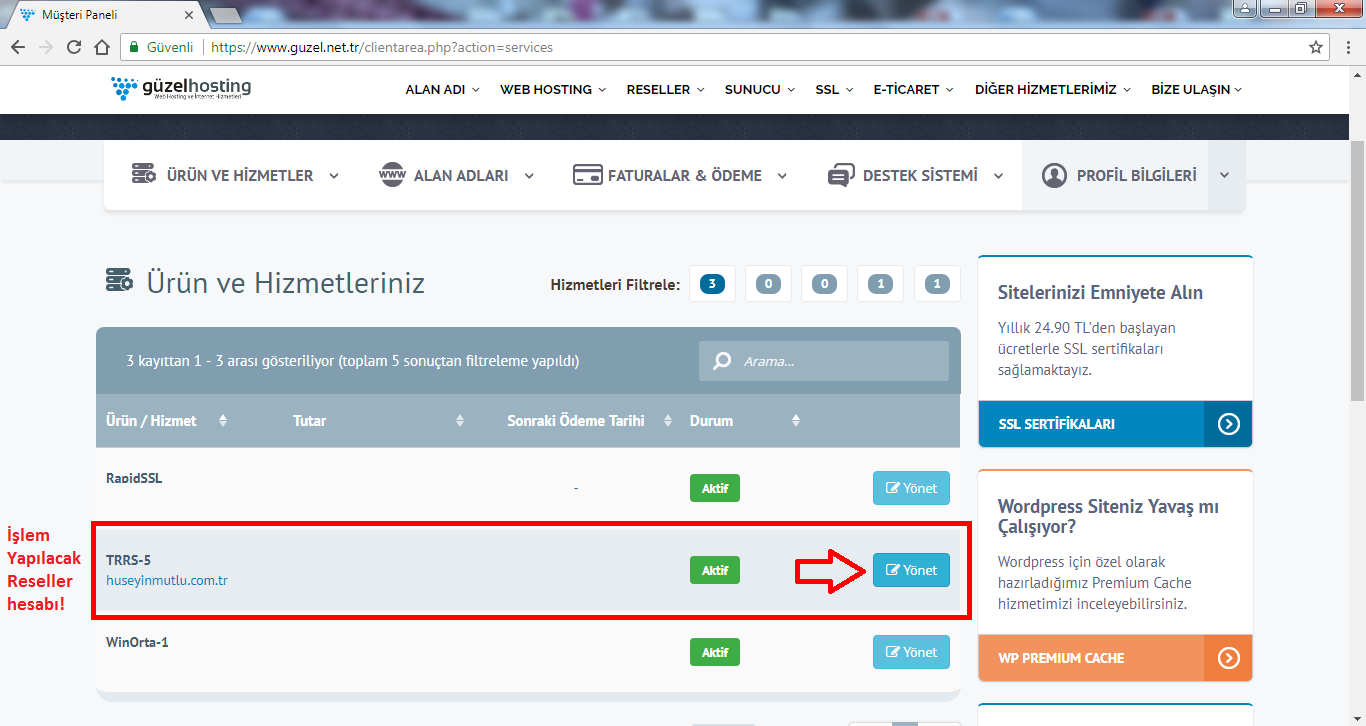Expand the ALAN ADI top menu

(442, 89)
